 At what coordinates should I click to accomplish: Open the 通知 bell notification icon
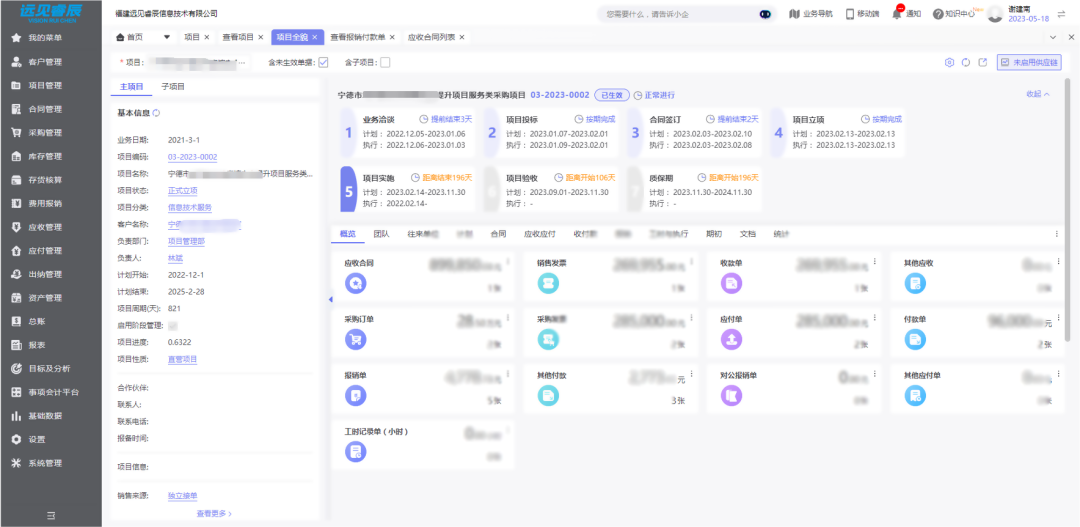pyautogui.click(x=897, y=14)
